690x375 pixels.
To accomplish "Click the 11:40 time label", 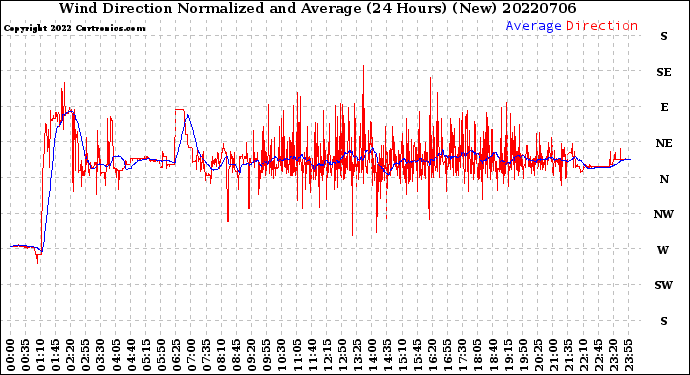I will pos(312,355).
